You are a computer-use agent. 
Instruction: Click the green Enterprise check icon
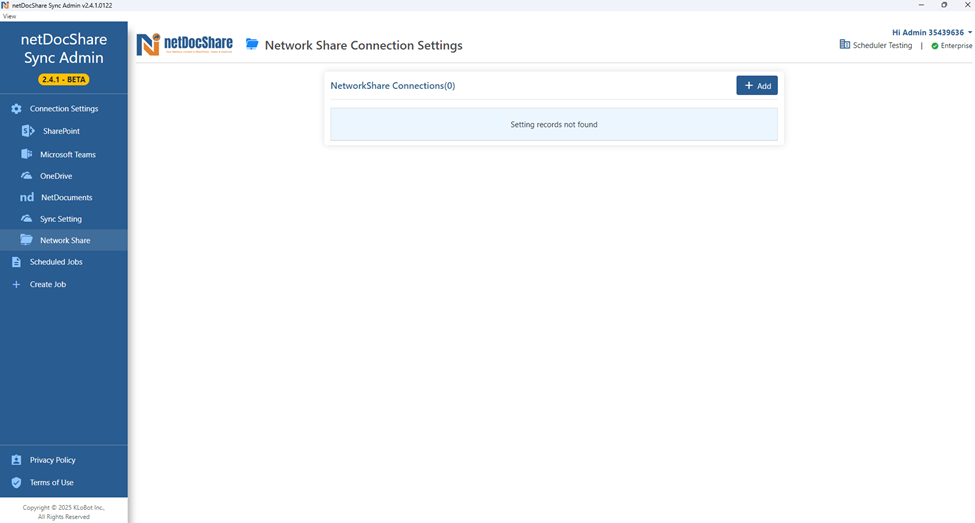click(x=935, y=46)
